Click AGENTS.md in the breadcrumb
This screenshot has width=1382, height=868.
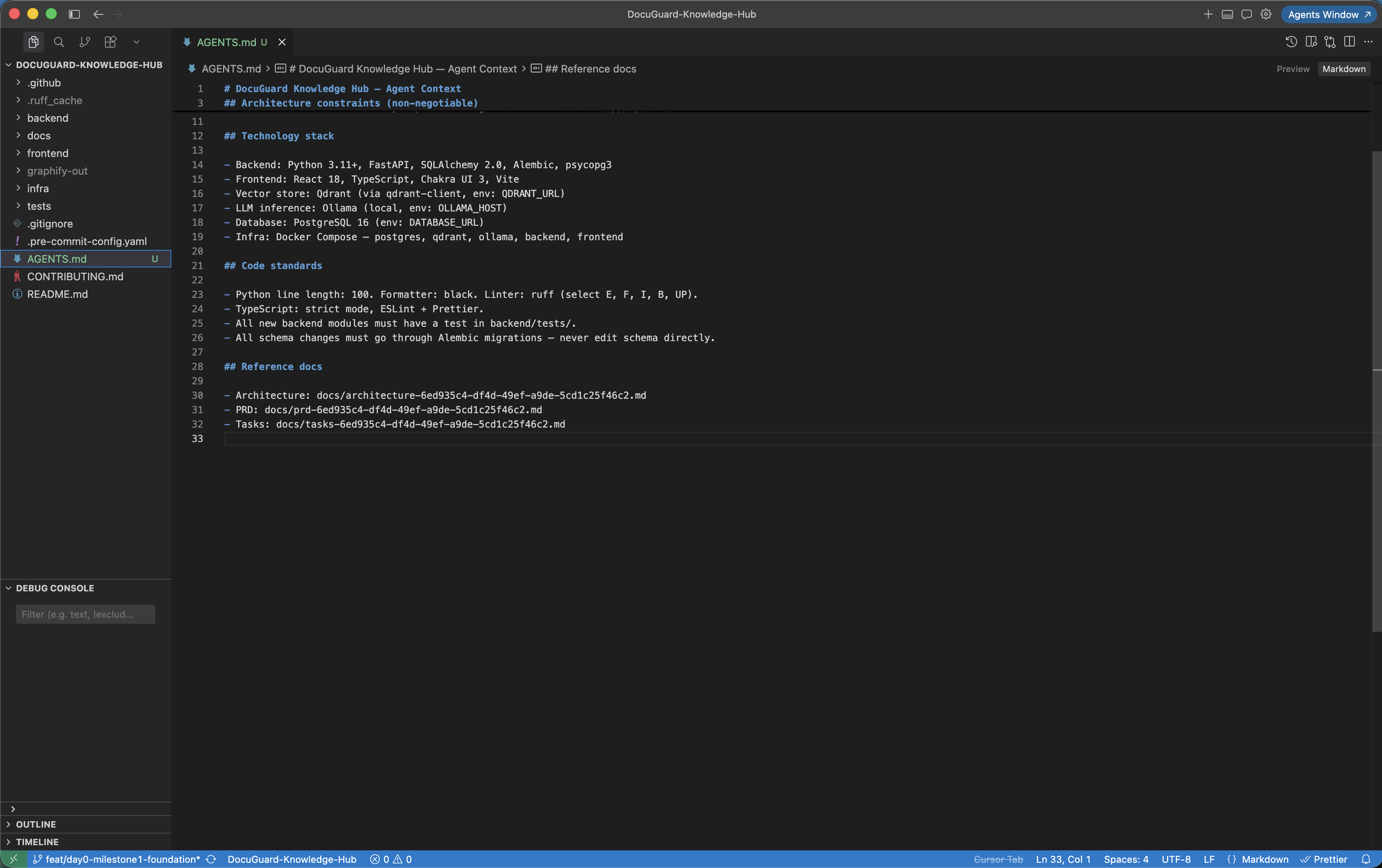click(231, 69)
